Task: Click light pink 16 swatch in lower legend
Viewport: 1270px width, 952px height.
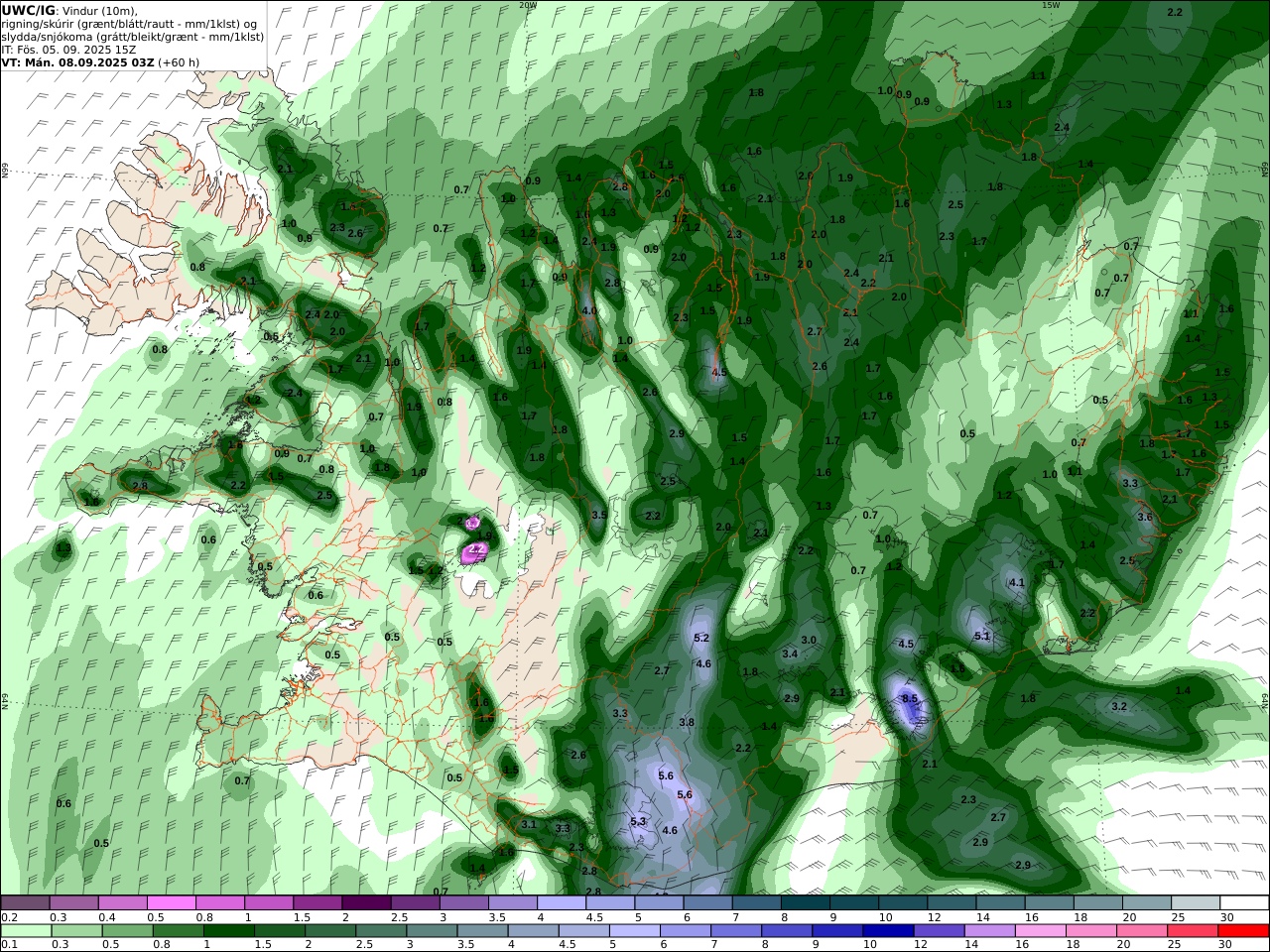Action: [1041, 931]
